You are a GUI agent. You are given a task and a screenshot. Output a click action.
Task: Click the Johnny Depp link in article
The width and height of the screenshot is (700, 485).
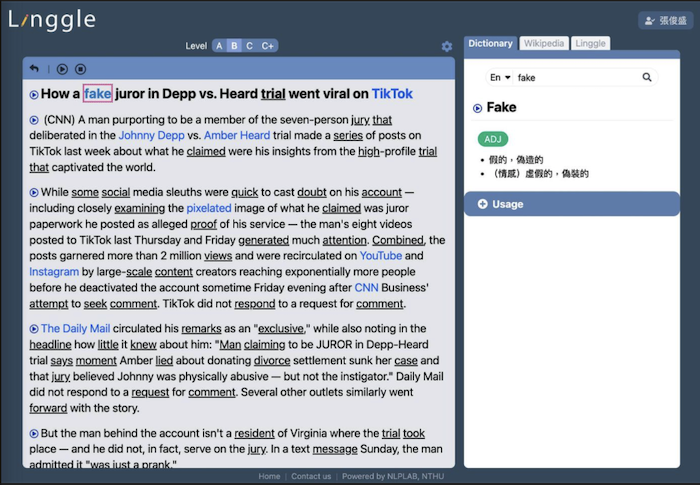(151, 135)
